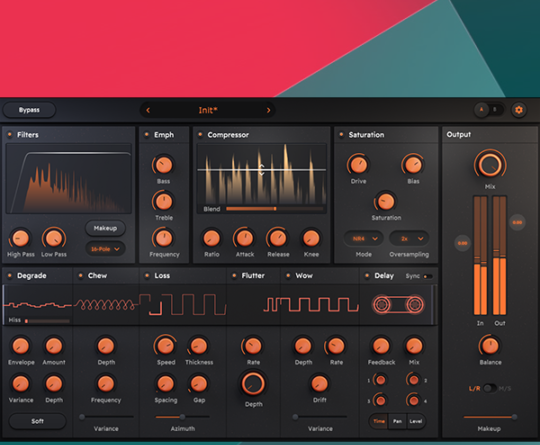Adjust the Loss Azimuth slider
Viewport: 540px width, 445px height.
tap(182, 417)
